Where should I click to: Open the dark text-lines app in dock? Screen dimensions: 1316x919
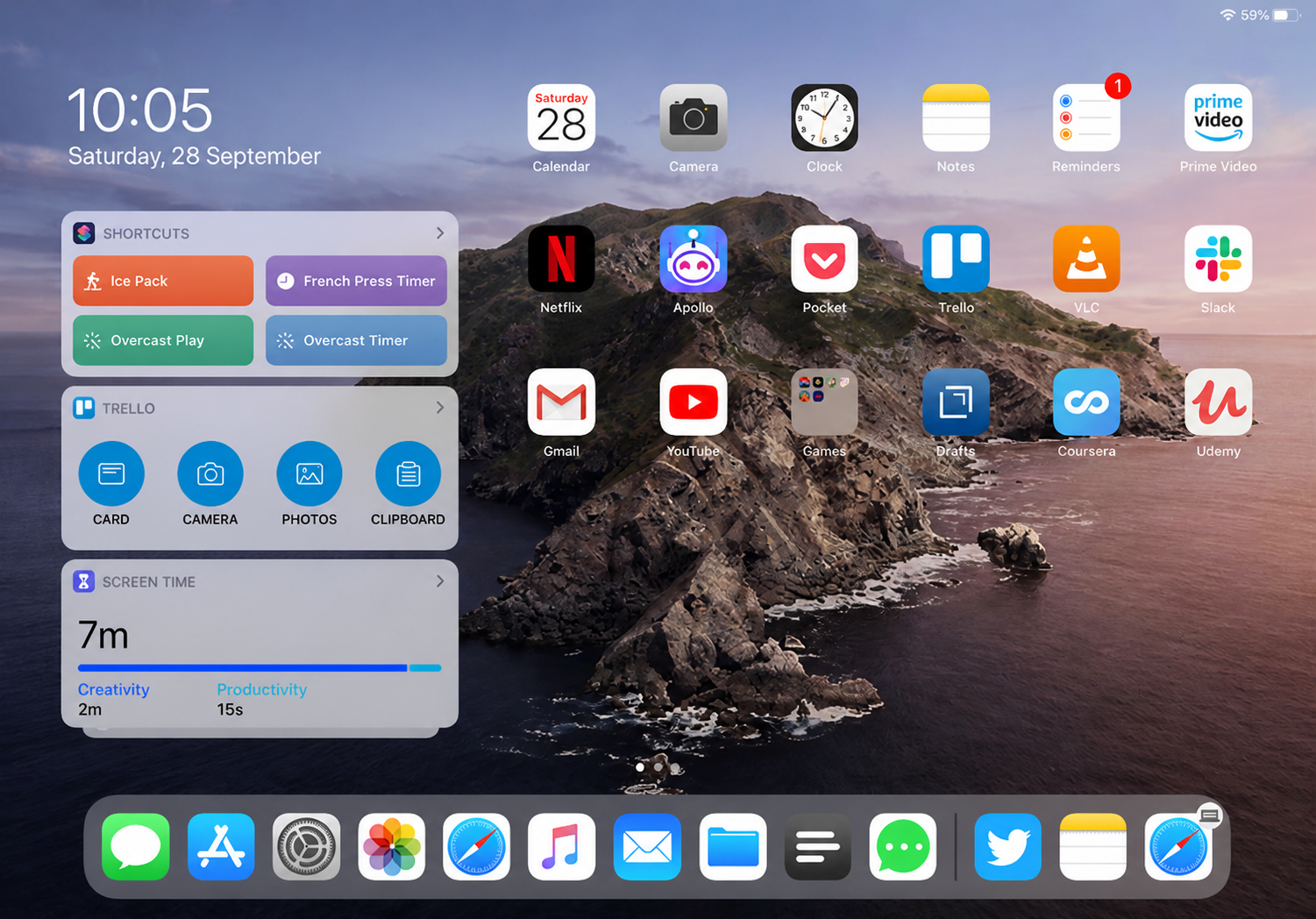point(818,847)
